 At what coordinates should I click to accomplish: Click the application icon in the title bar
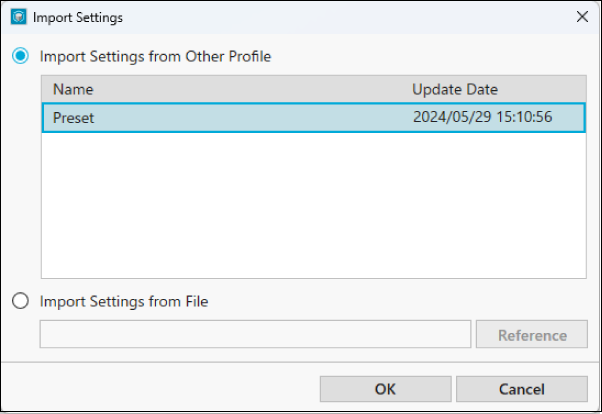coord(18,17)
